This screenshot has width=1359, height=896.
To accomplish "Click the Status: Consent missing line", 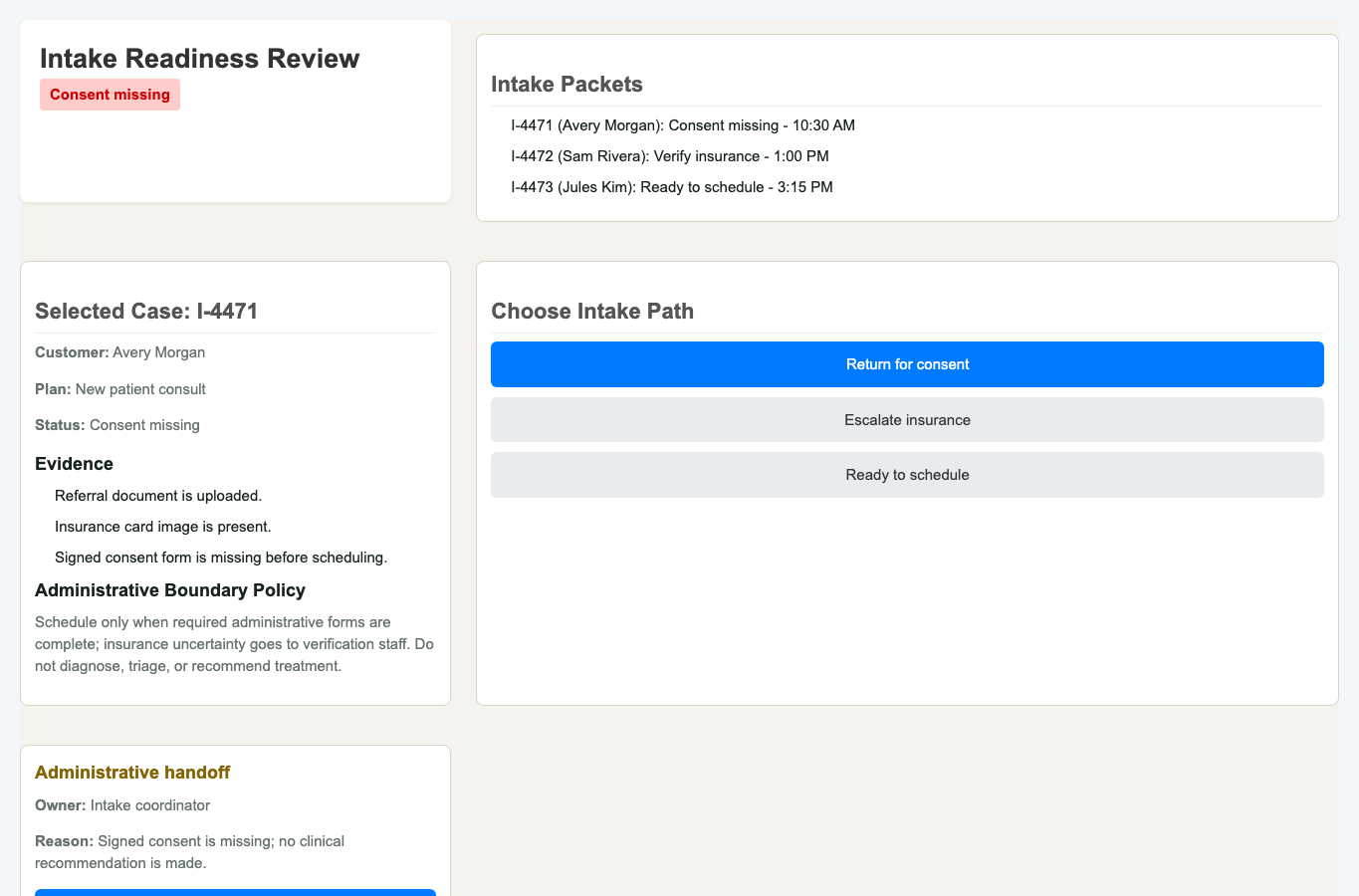I will point(117,425).
